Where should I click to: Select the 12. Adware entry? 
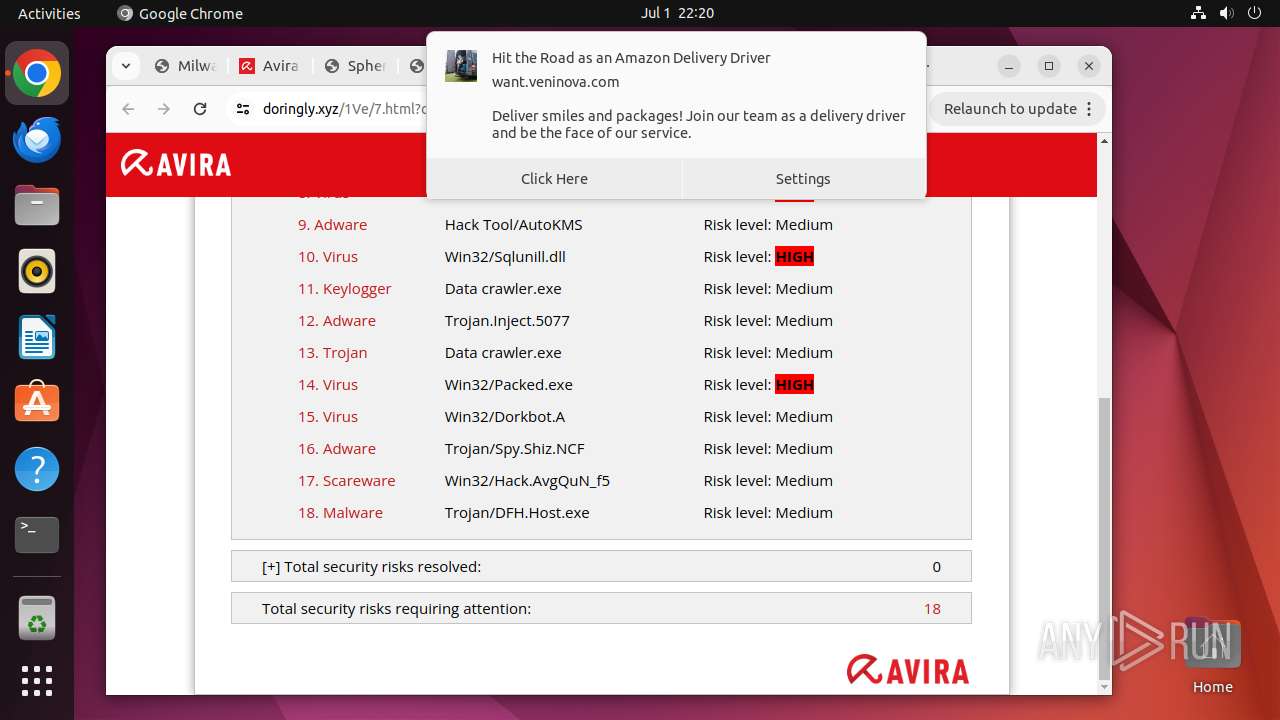tap(336, 321)
